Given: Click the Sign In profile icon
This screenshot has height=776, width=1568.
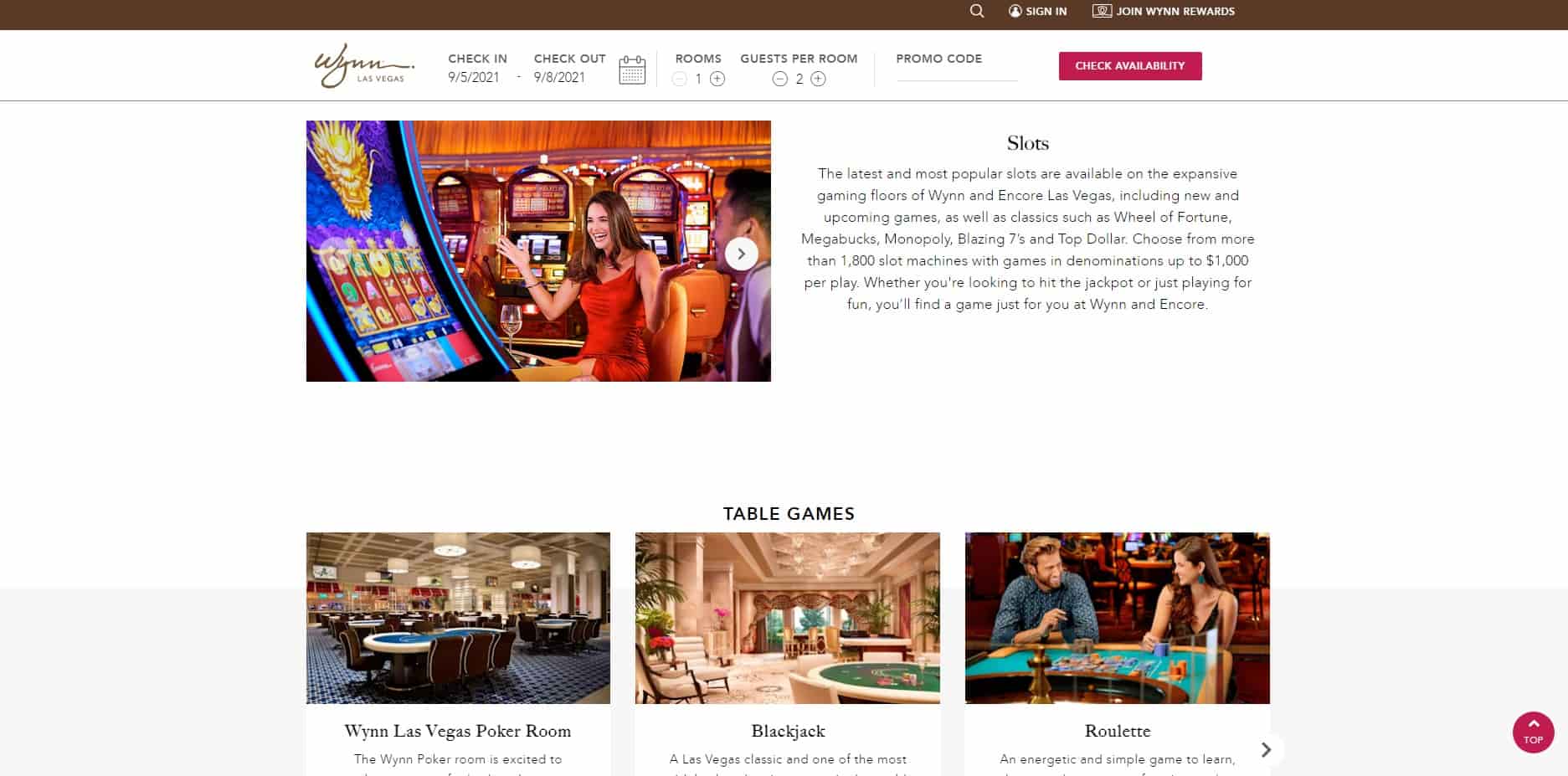Looking at the screenshot, I should click(x=1015, y=11).
